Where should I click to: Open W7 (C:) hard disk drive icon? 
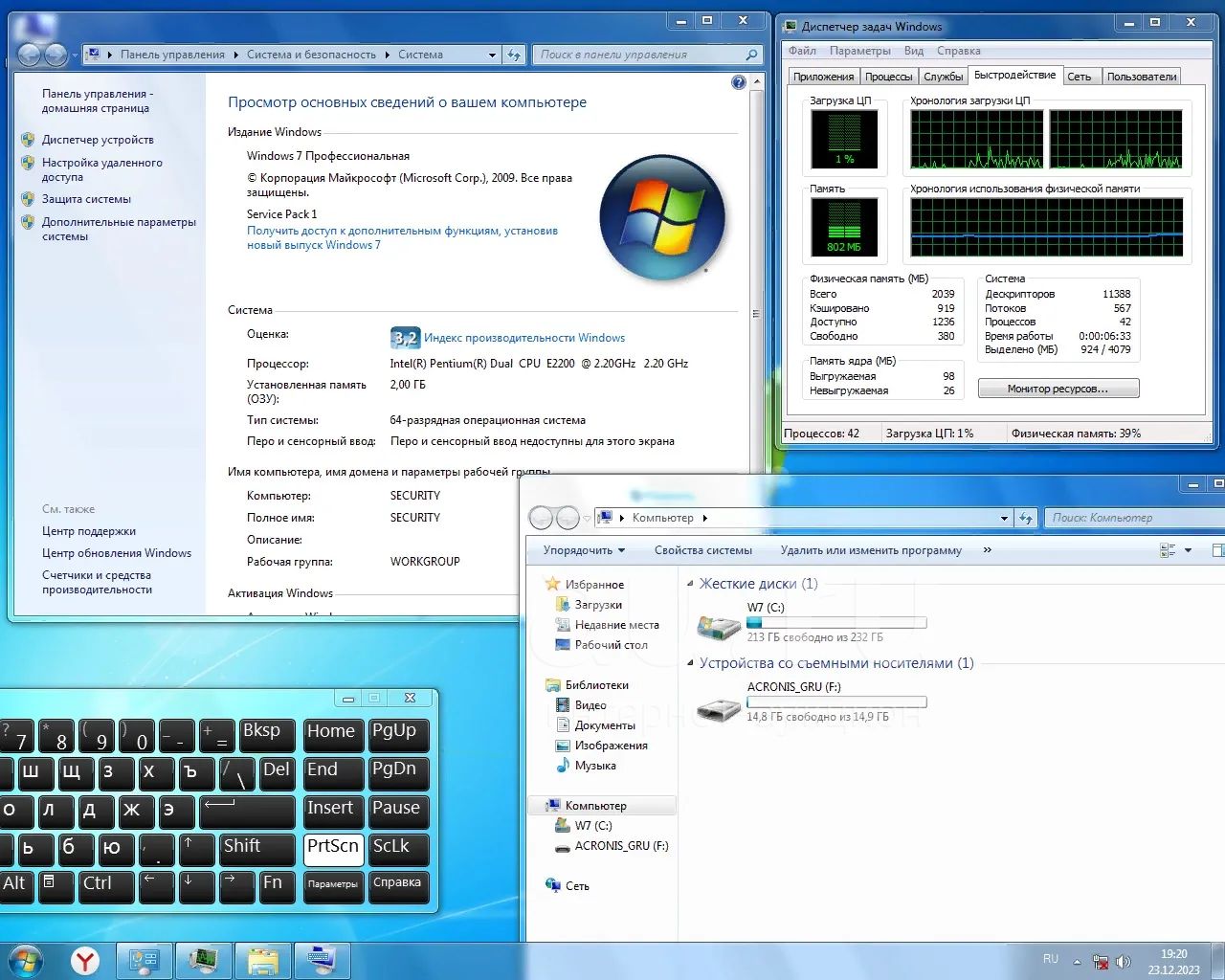pos(719,626)
